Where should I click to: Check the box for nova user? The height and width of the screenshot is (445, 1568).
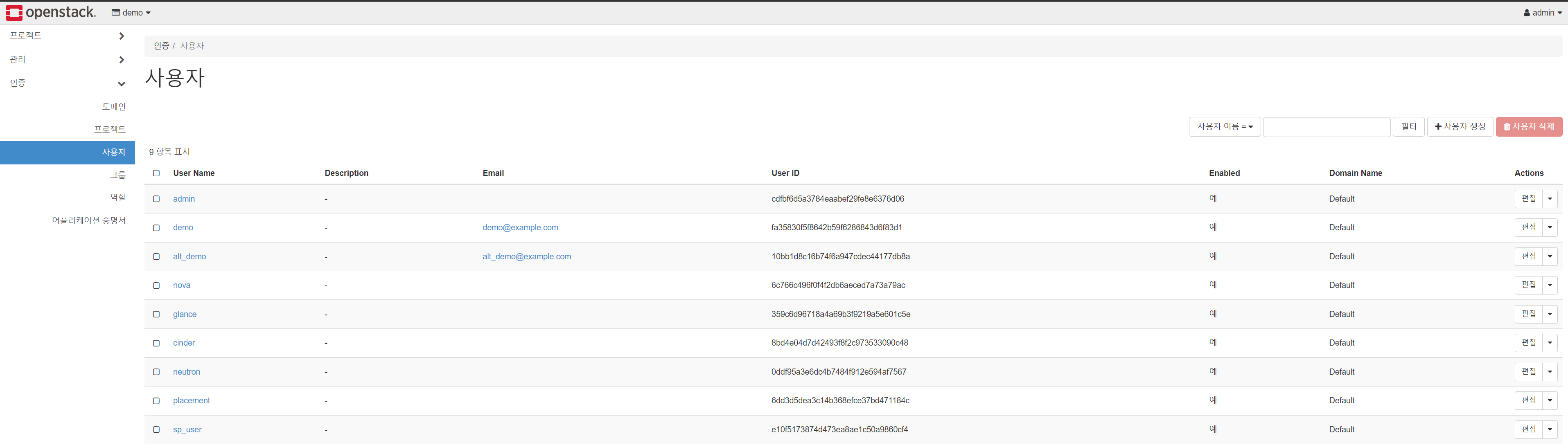(156, 285)
